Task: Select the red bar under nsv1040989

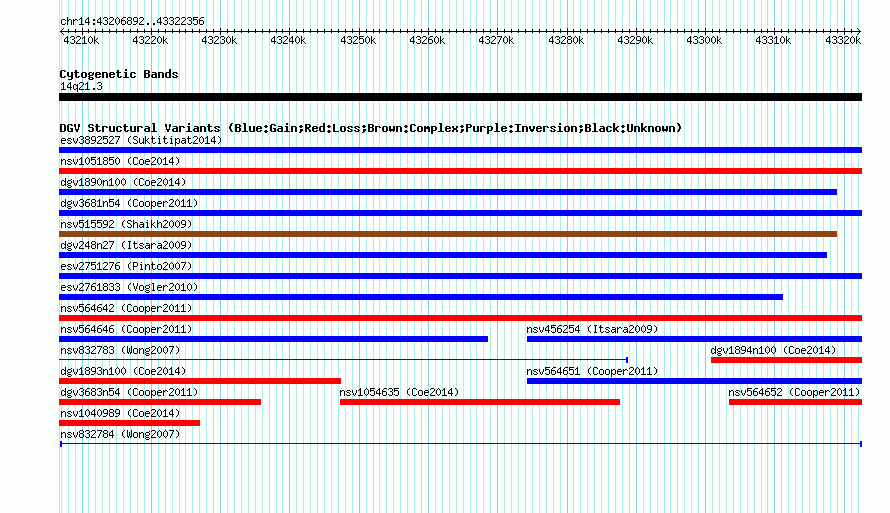Action: click(x=129, y=423)
